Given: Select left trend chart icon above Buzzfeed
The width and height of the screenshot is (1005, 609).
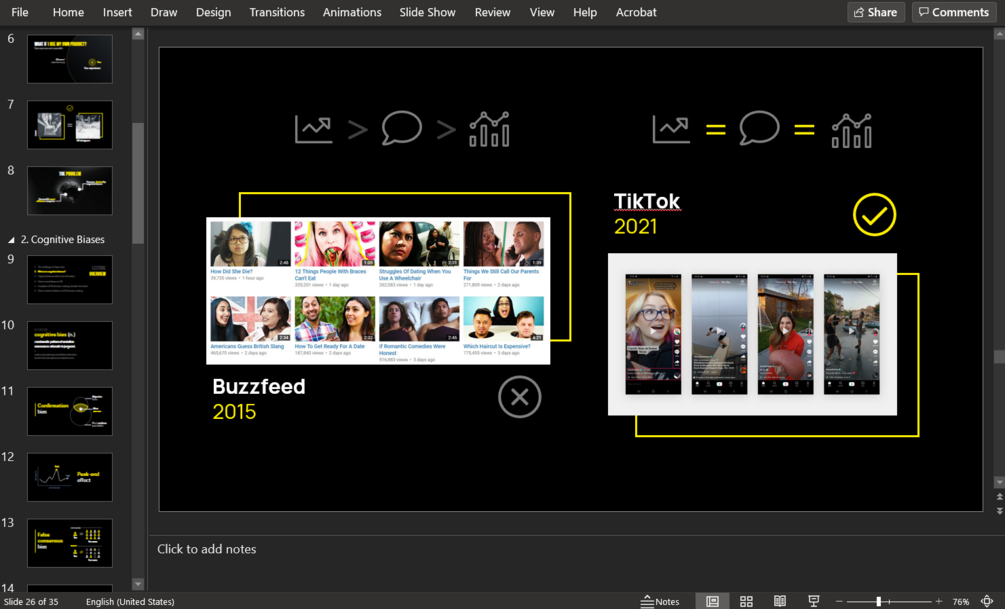Looking at the screenshot, I should tap(313, 129).
